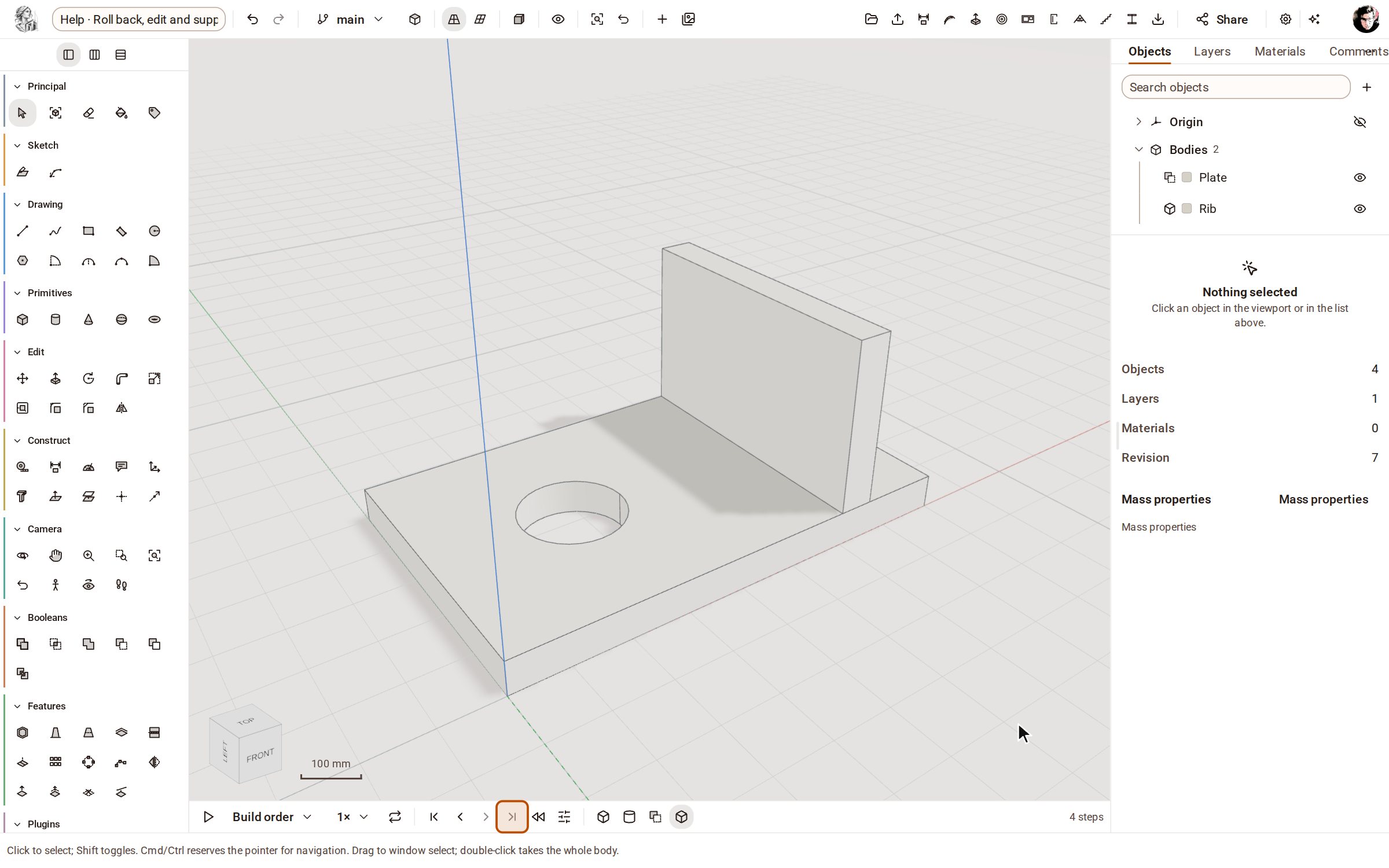Collapse the Bodies group
Screen dimensions: 1389x868
[1138, 149]
